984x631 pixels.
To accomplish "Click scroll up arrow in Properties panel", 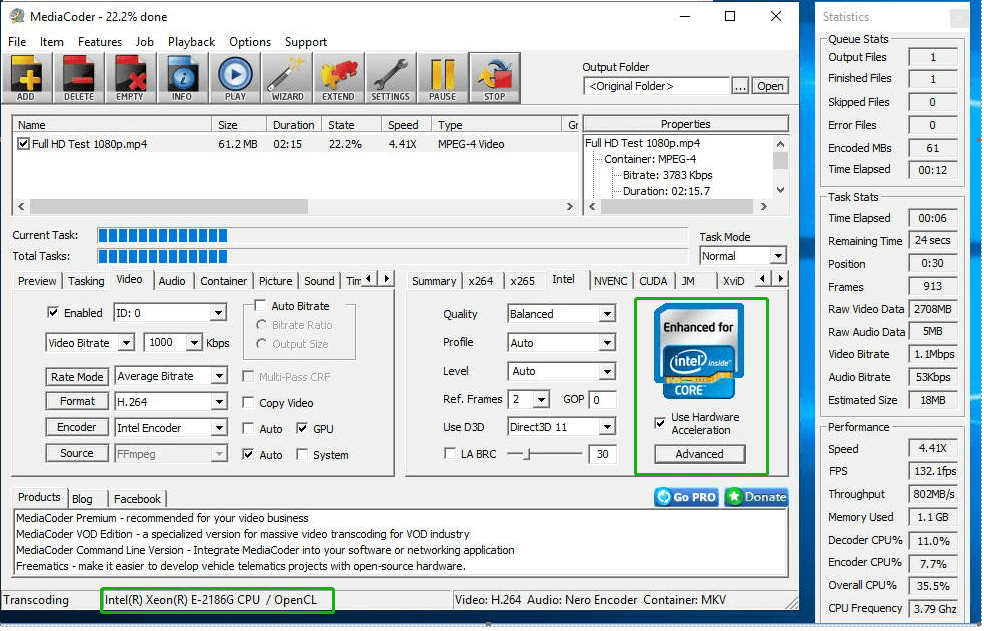I will point(780,144).
